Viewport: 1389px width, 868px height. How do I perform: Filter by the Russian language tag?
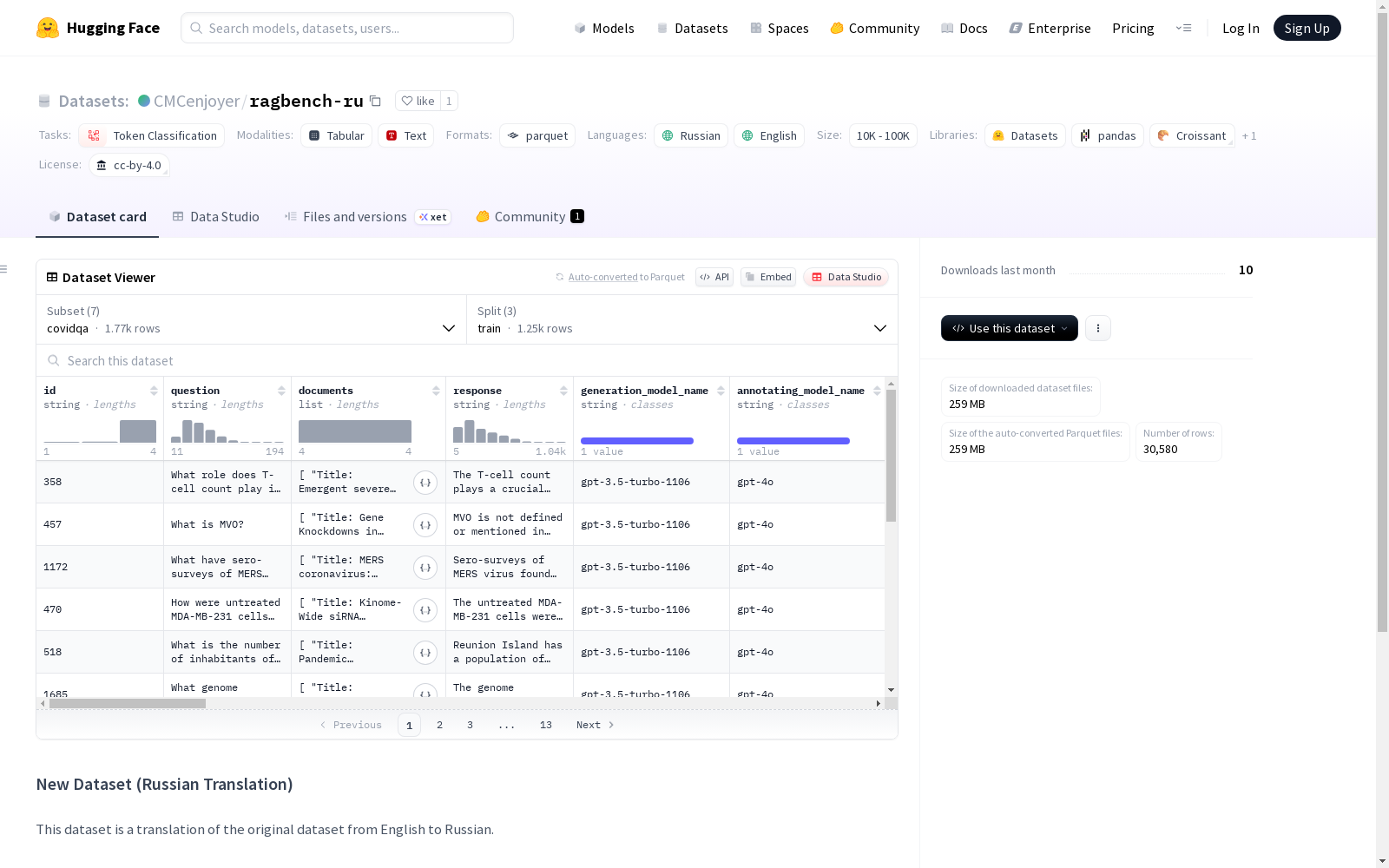point(691,135)
